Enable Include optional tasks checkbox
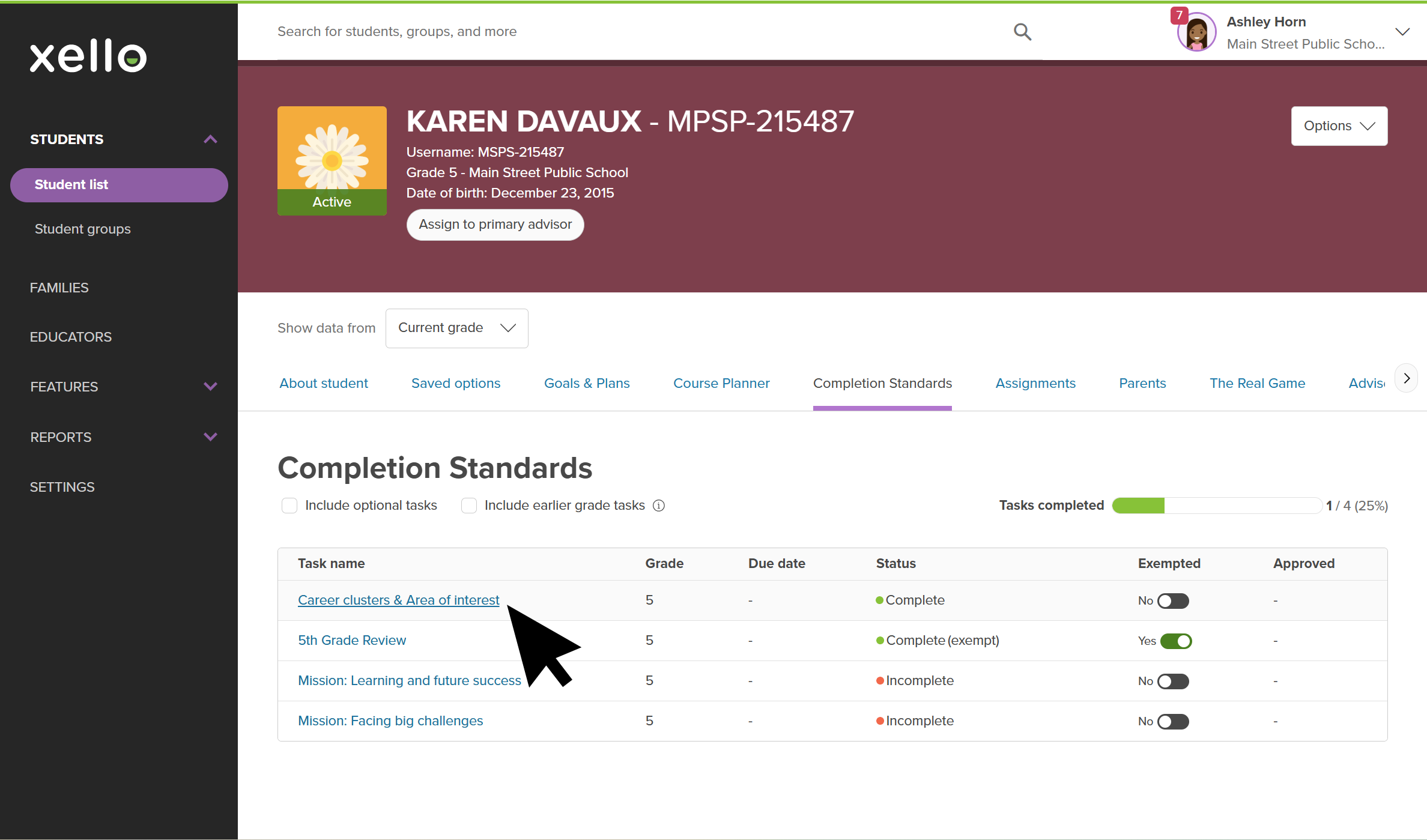The width and height of the screenshot is (1427, 840). click(x=289, y=506)
